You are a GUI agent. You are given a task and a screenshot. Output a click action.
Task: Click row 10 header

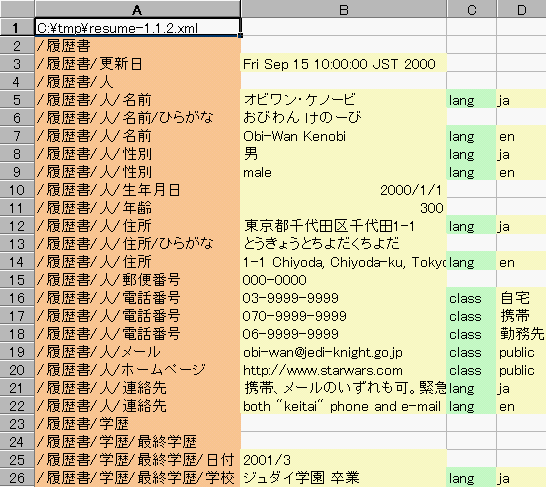pyautogui.click(x=17, y=190)
